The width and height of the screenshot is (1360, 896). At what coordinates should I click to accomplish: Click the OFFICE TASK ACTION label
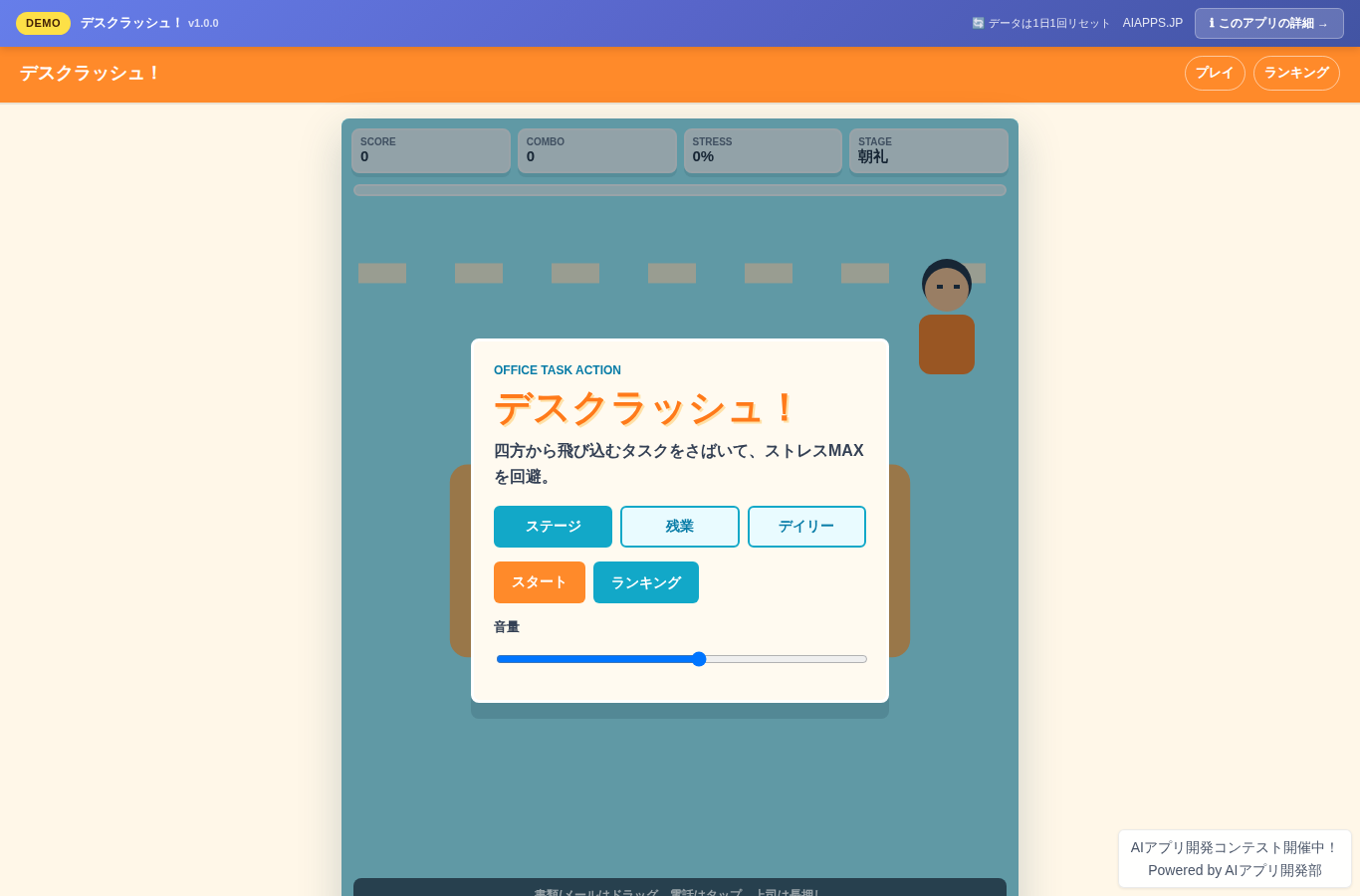(558, 370)
